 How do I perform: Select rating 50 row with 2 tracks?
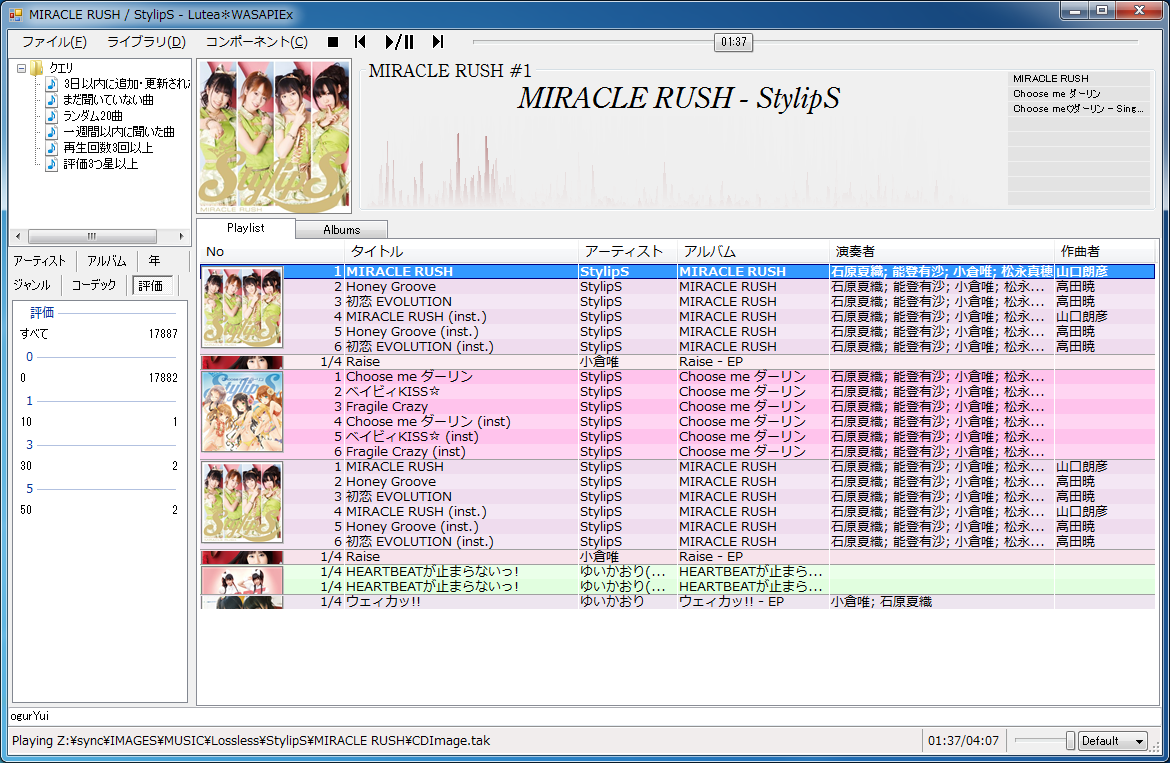pyautogui.click(x=99, y=509)
